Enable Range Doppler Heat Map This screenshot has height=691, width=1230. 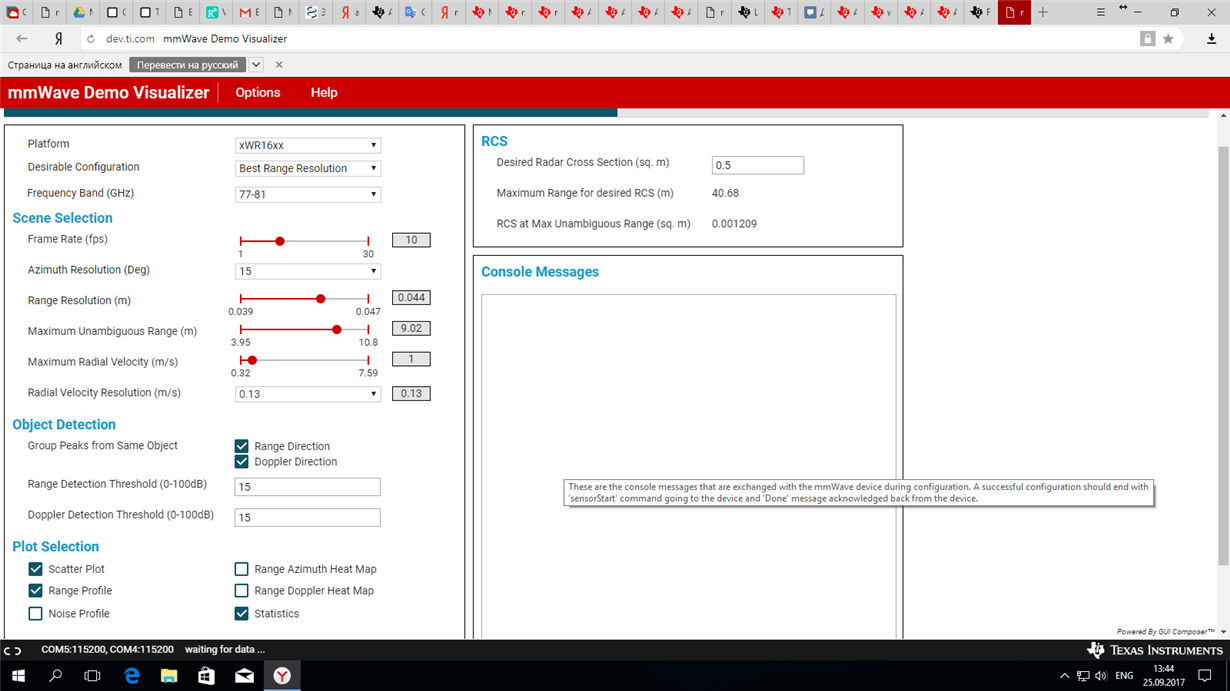[241, 591]
